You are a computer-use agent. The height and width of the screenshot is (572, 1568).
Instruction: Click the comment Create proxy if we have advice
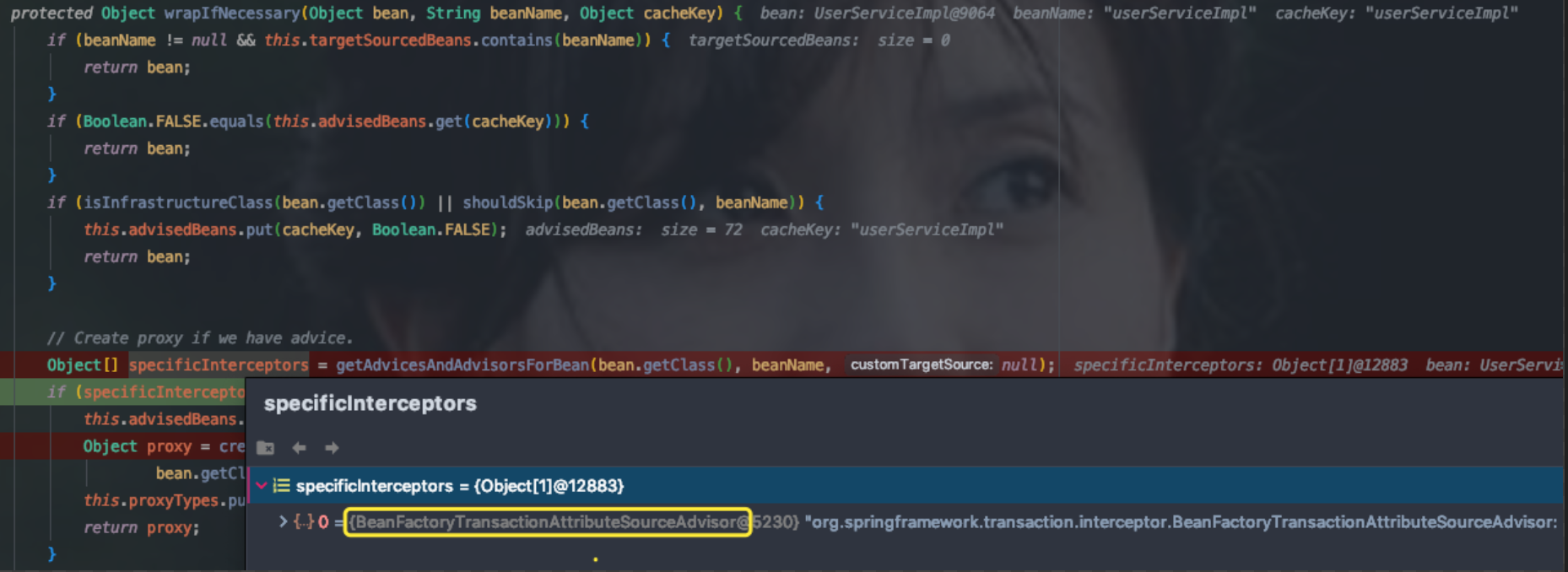(200, 338)
